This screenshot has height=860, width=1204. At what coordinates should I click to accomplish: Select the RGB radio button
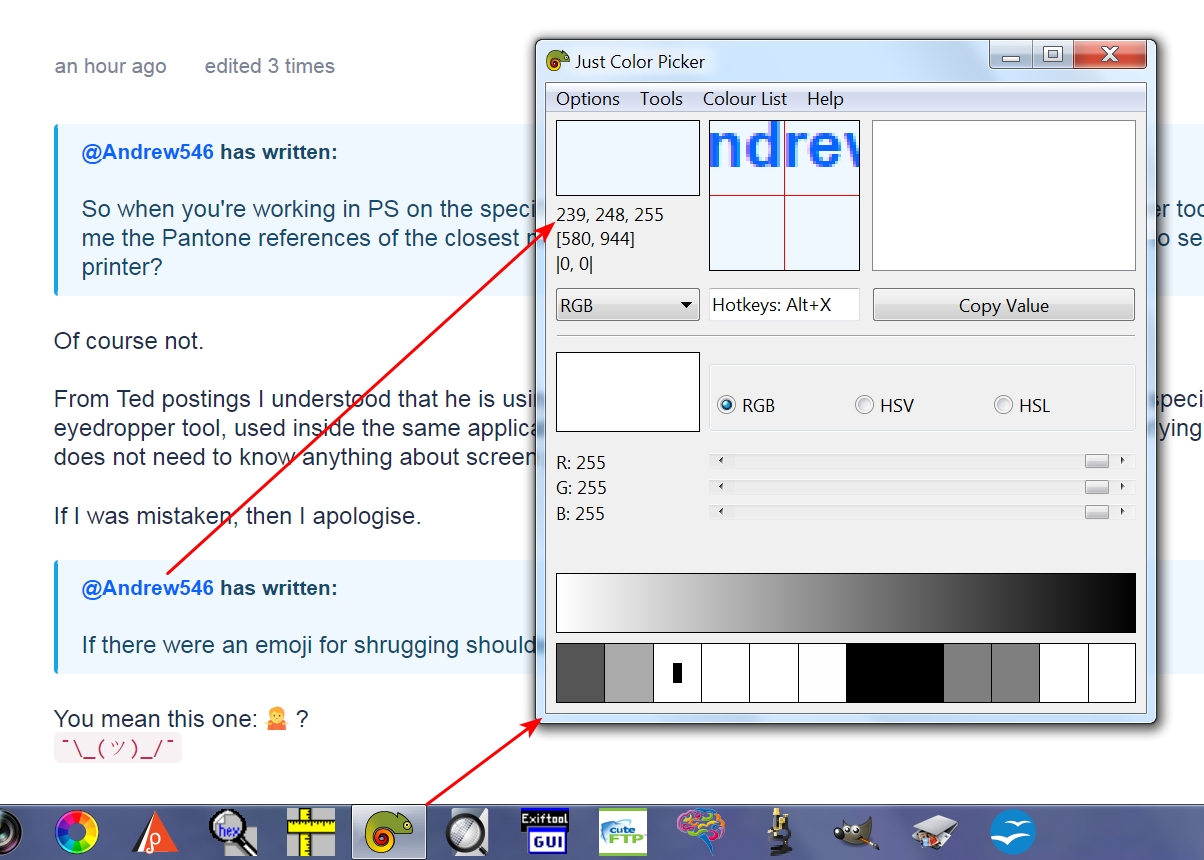(727, 405)
